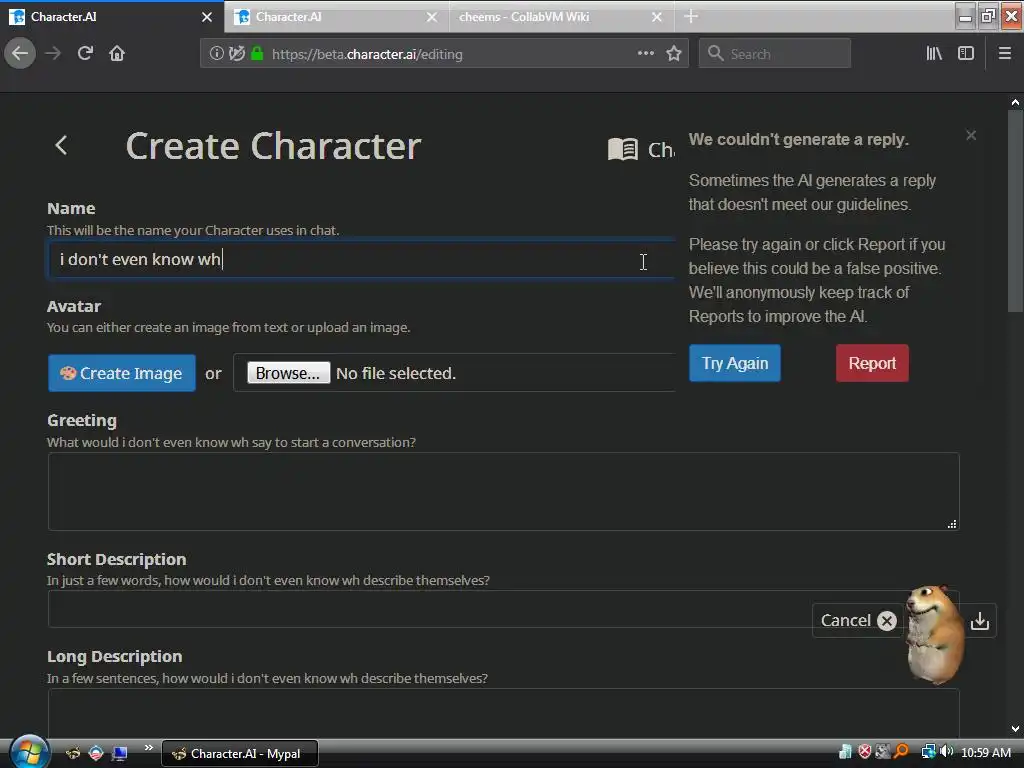Click the Cancel button
This screenshot has height=768, width=1024.
[857, 620]
